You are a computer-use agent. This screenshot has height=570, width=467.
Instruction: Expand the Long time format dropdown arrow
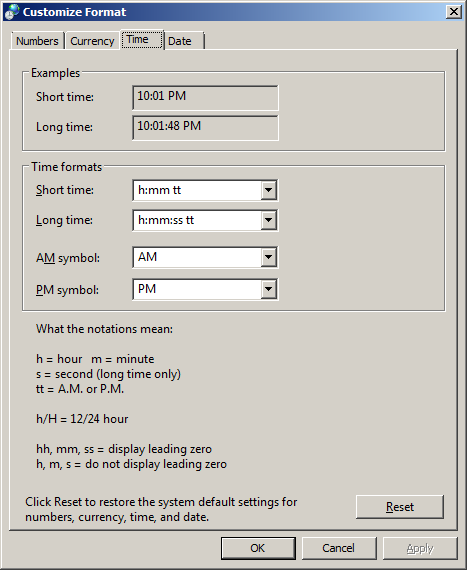point(269,220)
